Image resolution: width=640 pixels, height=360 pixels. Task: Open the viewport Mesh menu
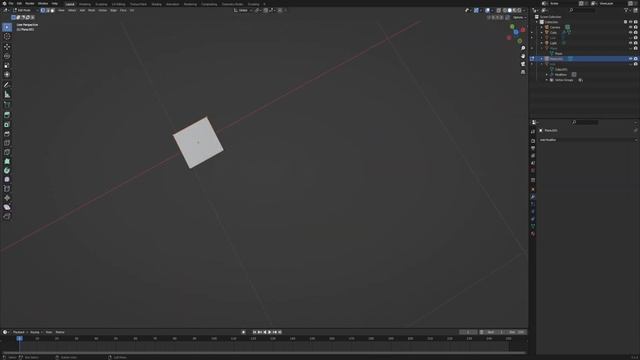coord(91,10)
